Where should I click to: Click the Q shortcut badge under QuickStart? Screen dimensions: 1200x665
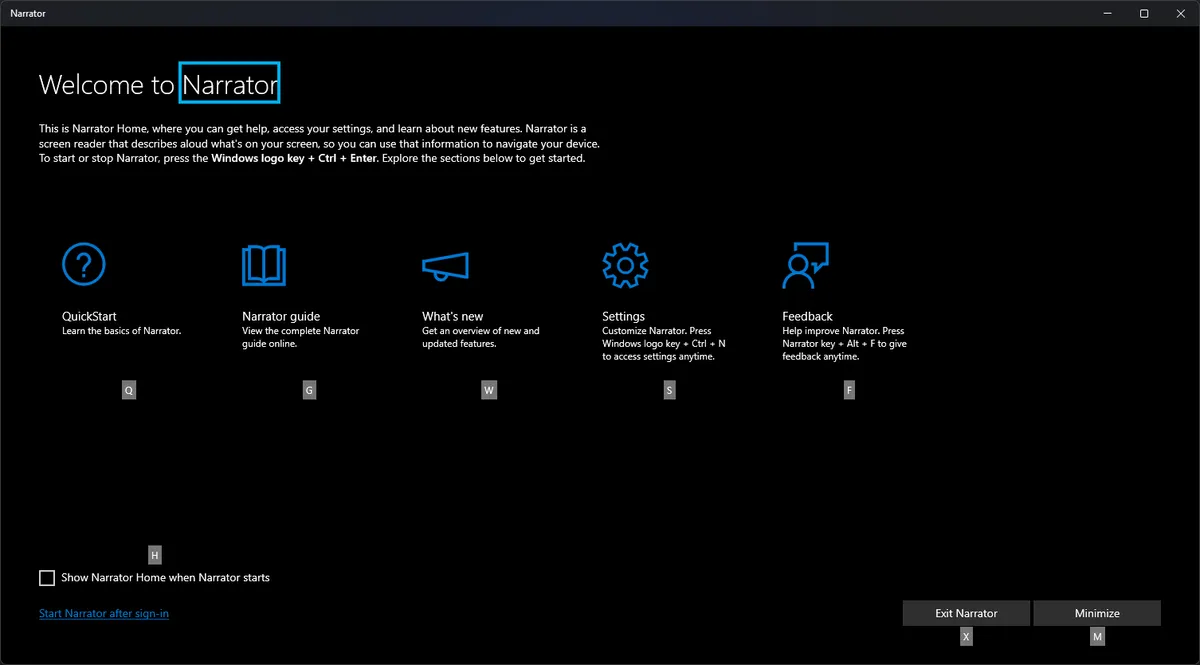pyautogui.click(x=129, y=389)
